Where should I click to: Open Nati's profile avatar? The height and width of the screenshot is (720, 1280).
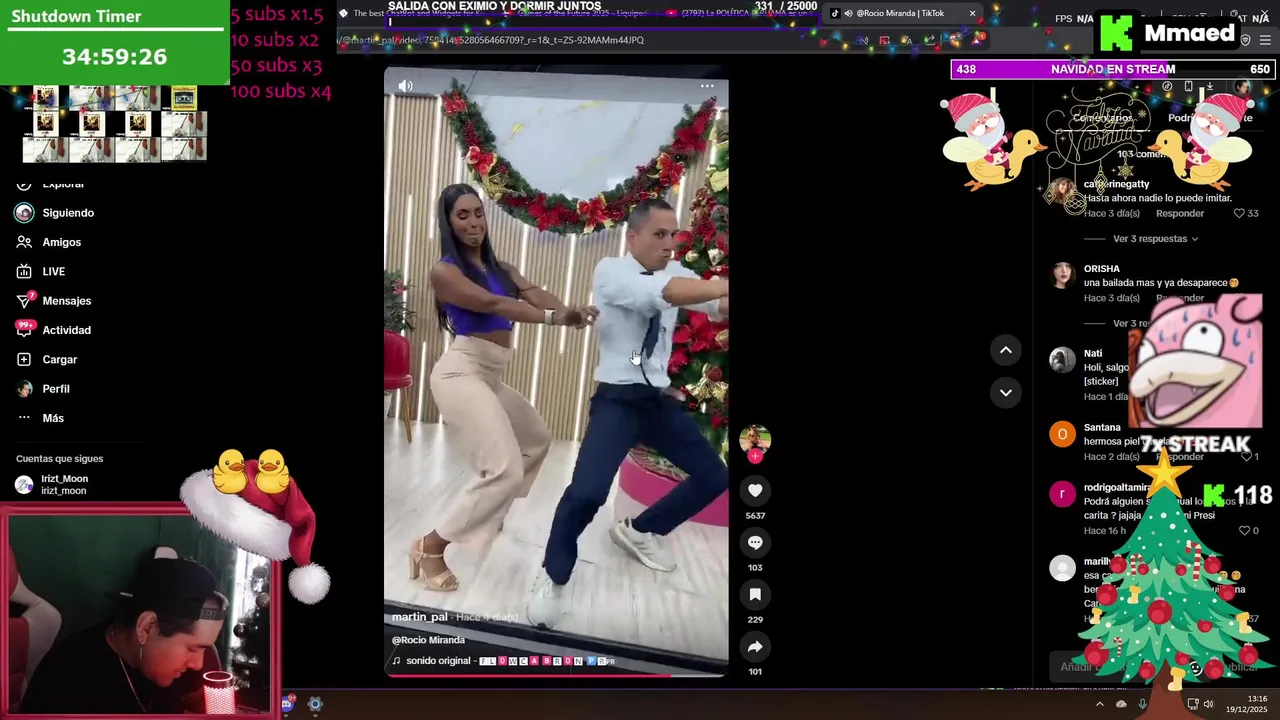pyautogui.click(x=1062, y=360)
